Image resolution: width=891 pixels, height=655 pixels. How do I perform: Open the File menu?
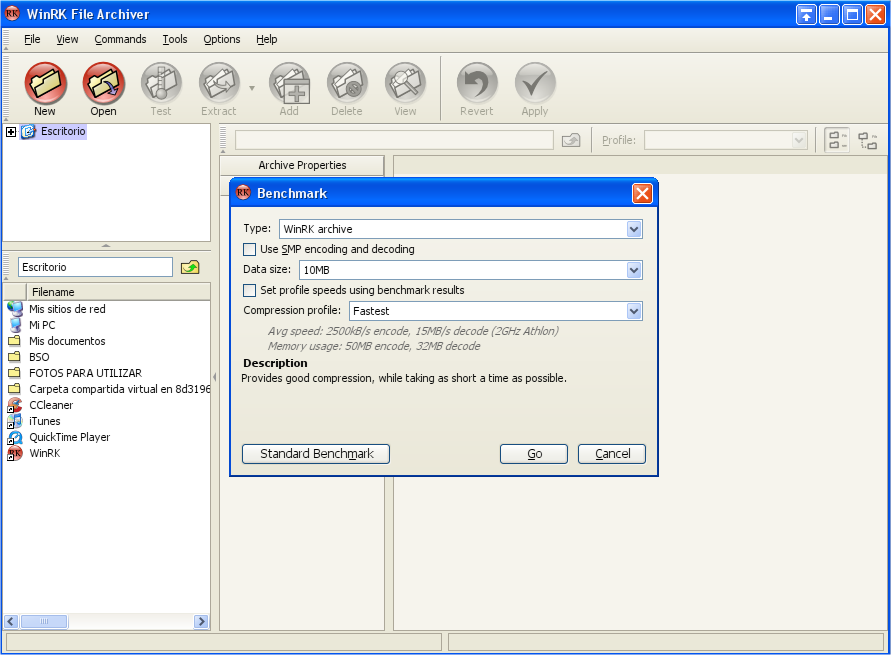(x=32, y=39)
